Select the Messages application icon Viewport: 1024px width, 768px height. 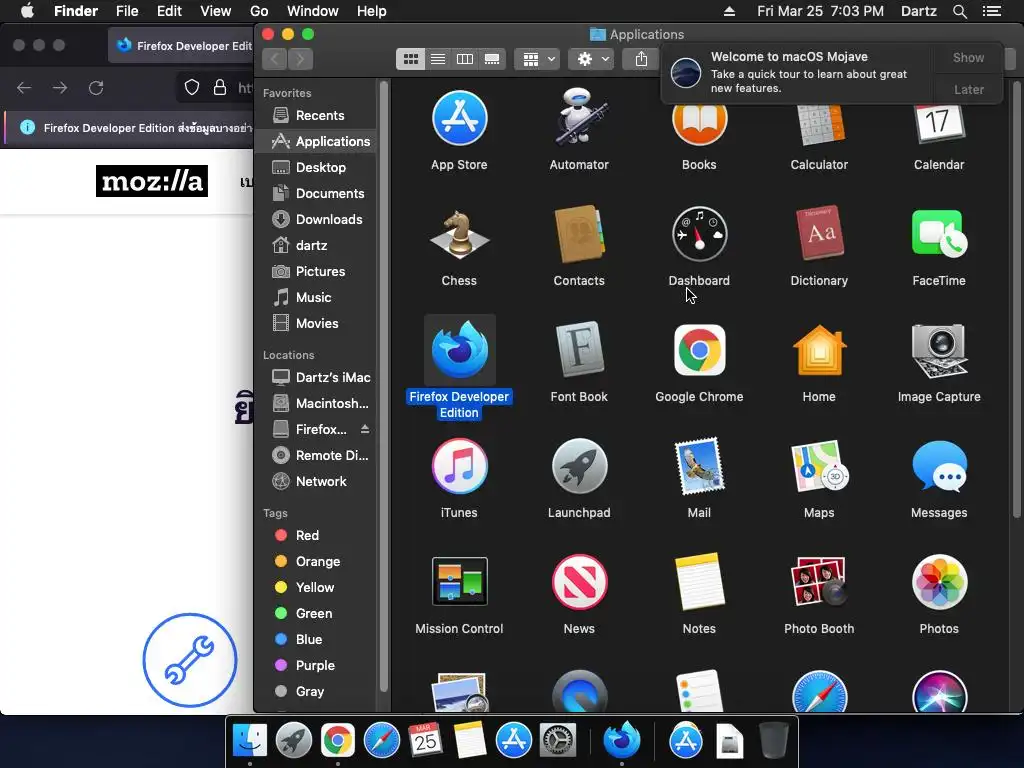click(938, 466)
